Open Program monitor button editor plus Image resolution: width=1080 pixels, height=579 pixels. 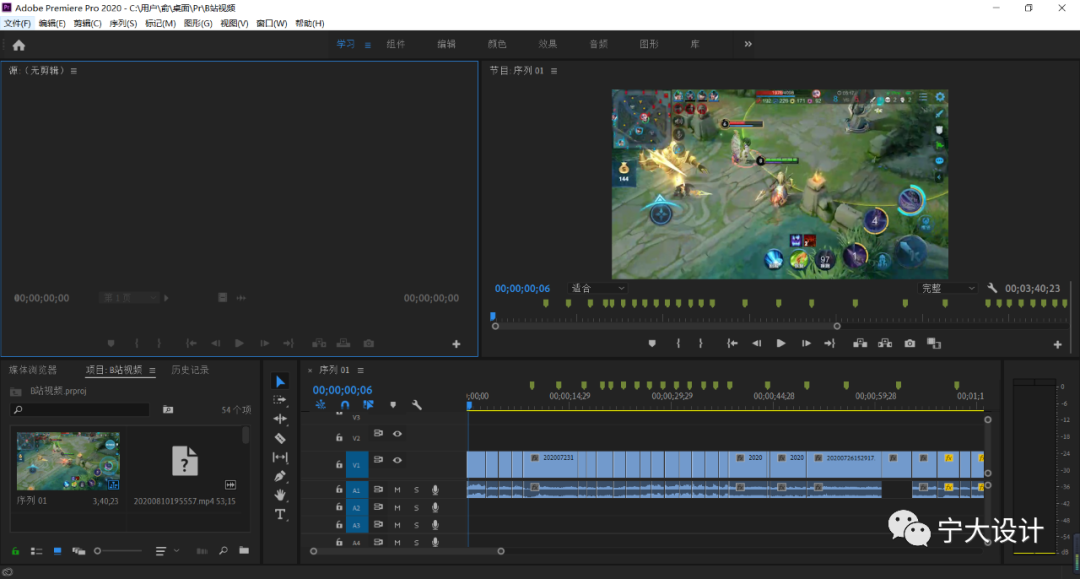pyautogui.click(x=1058, y=344)
